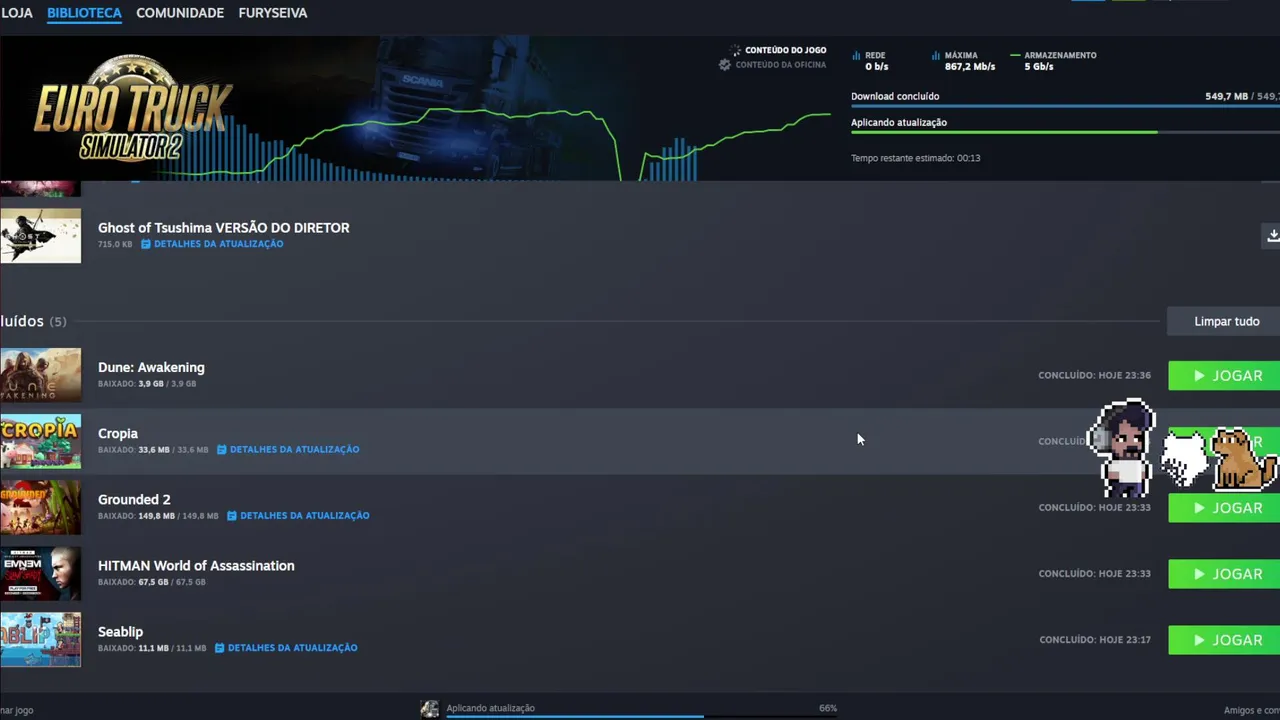Open the Cropia thumbnail

(x=40, y=441)
